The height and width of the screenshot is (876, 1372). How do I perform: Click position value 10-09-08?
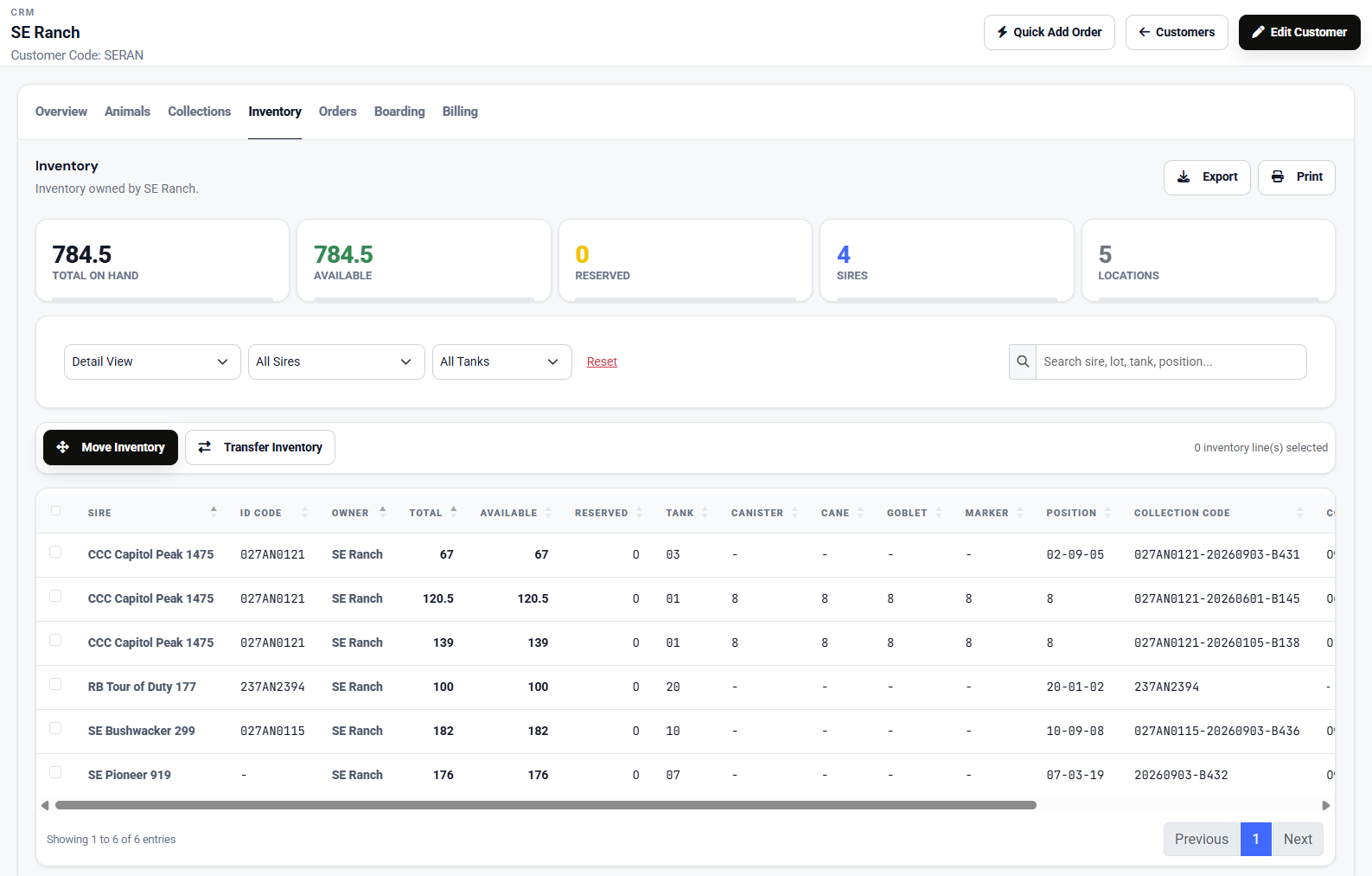[x=1075, y=731]
